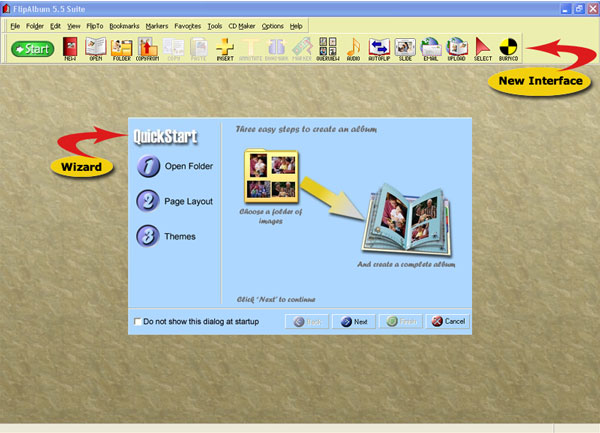Click the disabled Finish button
This screenshot has height=433, width=600.
coord(401,321)
